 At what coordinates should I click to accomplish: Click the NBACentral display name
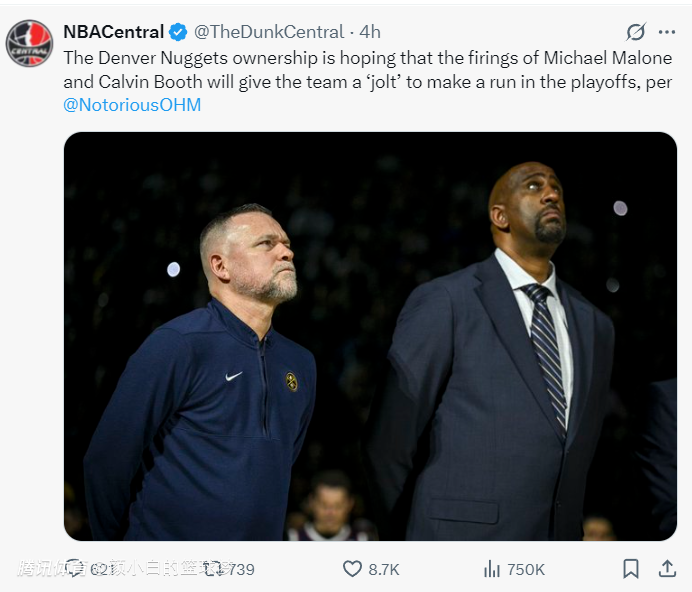tap(113, 32)
